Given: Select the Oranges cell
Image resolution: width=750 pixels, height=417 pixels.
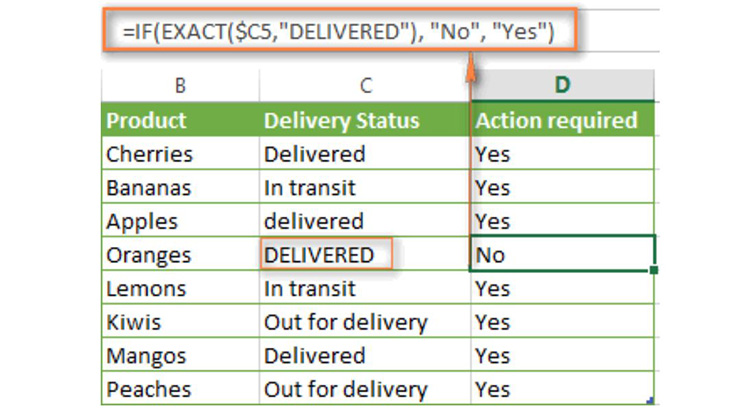Looking at the screenshot, I should pyautogui.click(x=180, y=254).
